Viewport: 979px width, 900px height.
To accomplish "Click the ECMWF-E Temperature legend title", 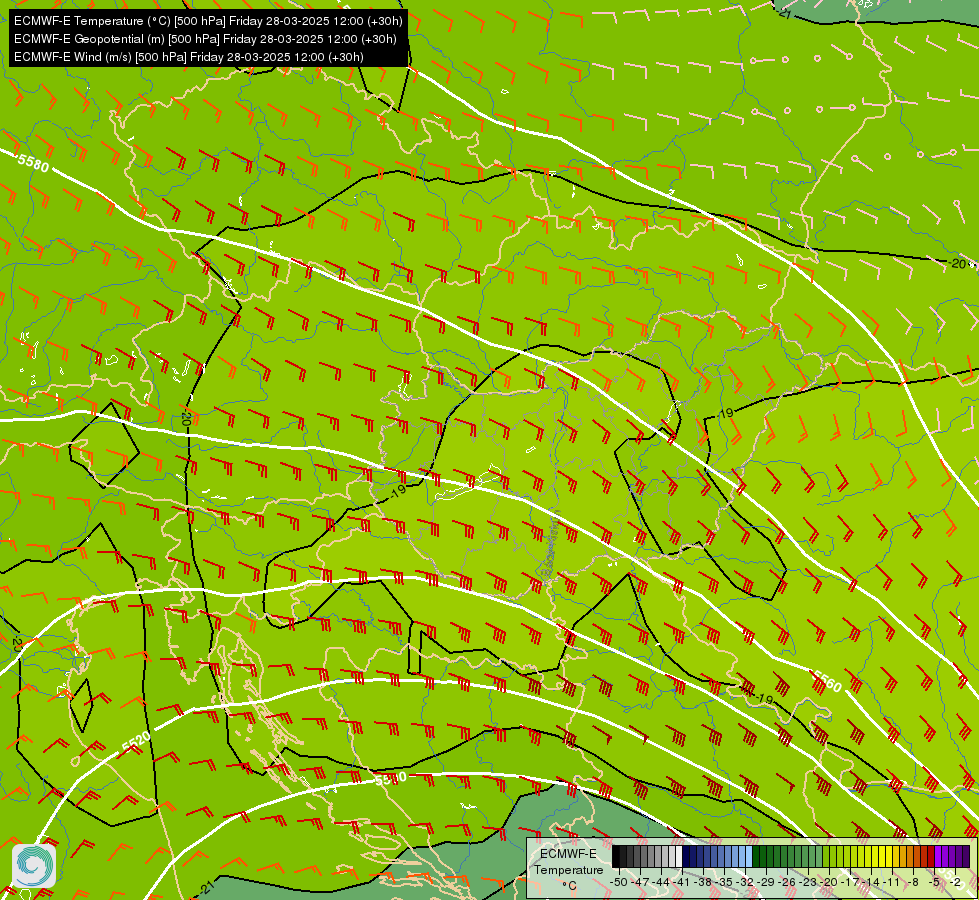I will [569, 862].
